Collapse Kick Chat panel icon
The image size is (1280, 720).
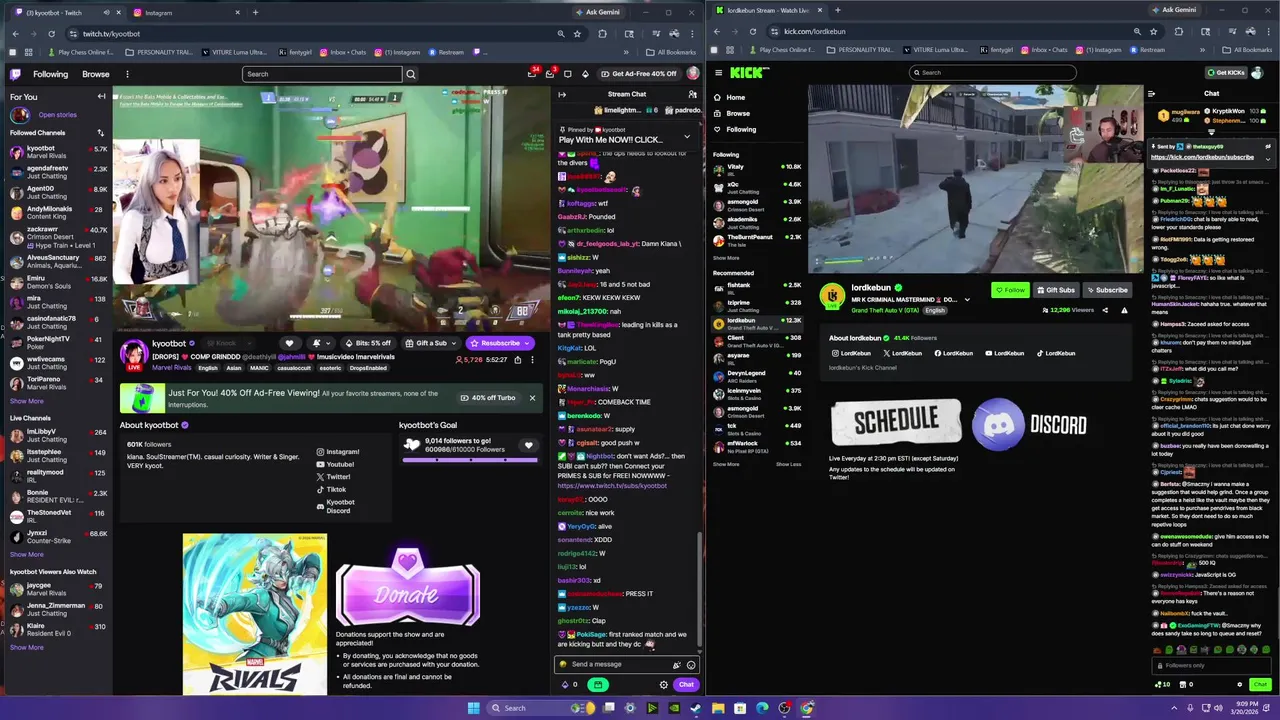[x=1151, y=94]
